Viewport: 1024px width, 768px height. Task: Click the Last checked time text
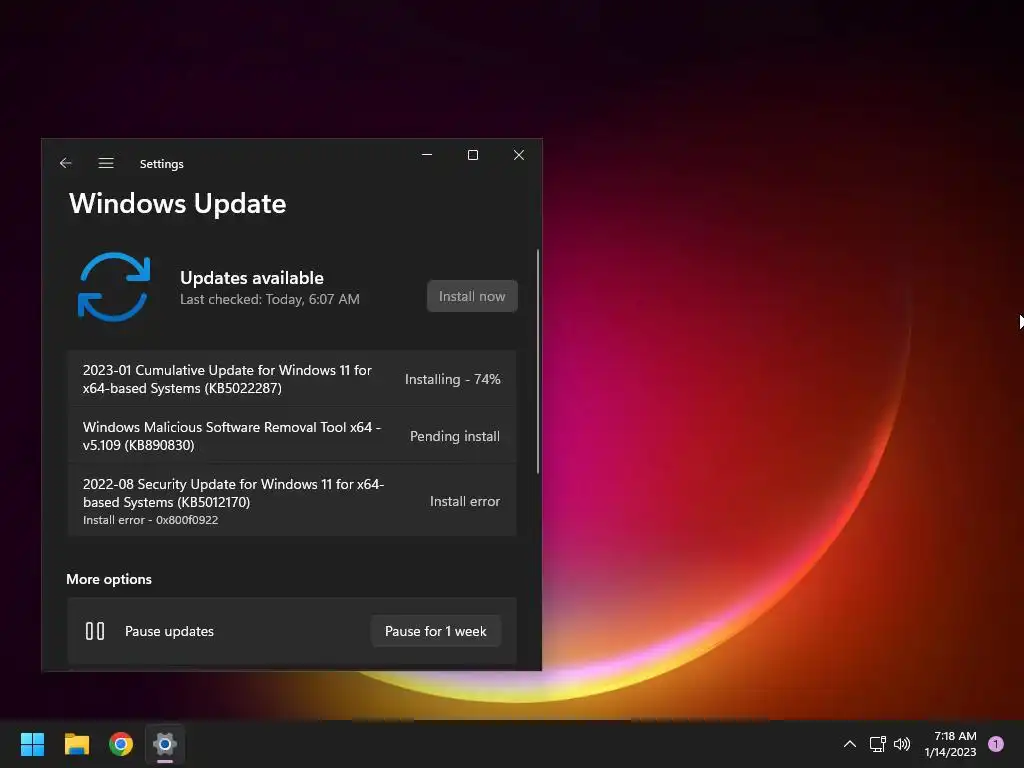coord(270,299)
